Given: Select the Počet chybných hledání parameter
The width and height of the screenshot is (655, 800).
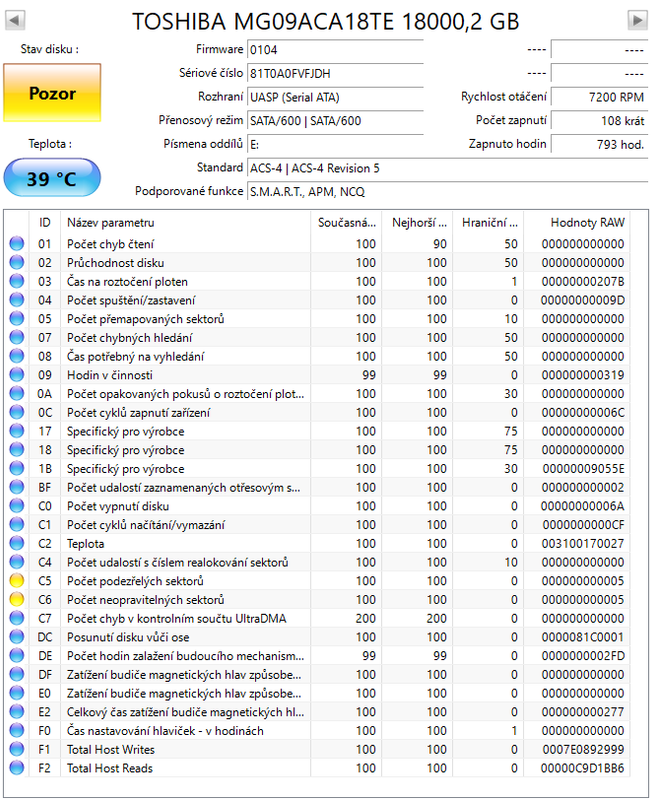Looking at the screenshot, I should point(130,338).
